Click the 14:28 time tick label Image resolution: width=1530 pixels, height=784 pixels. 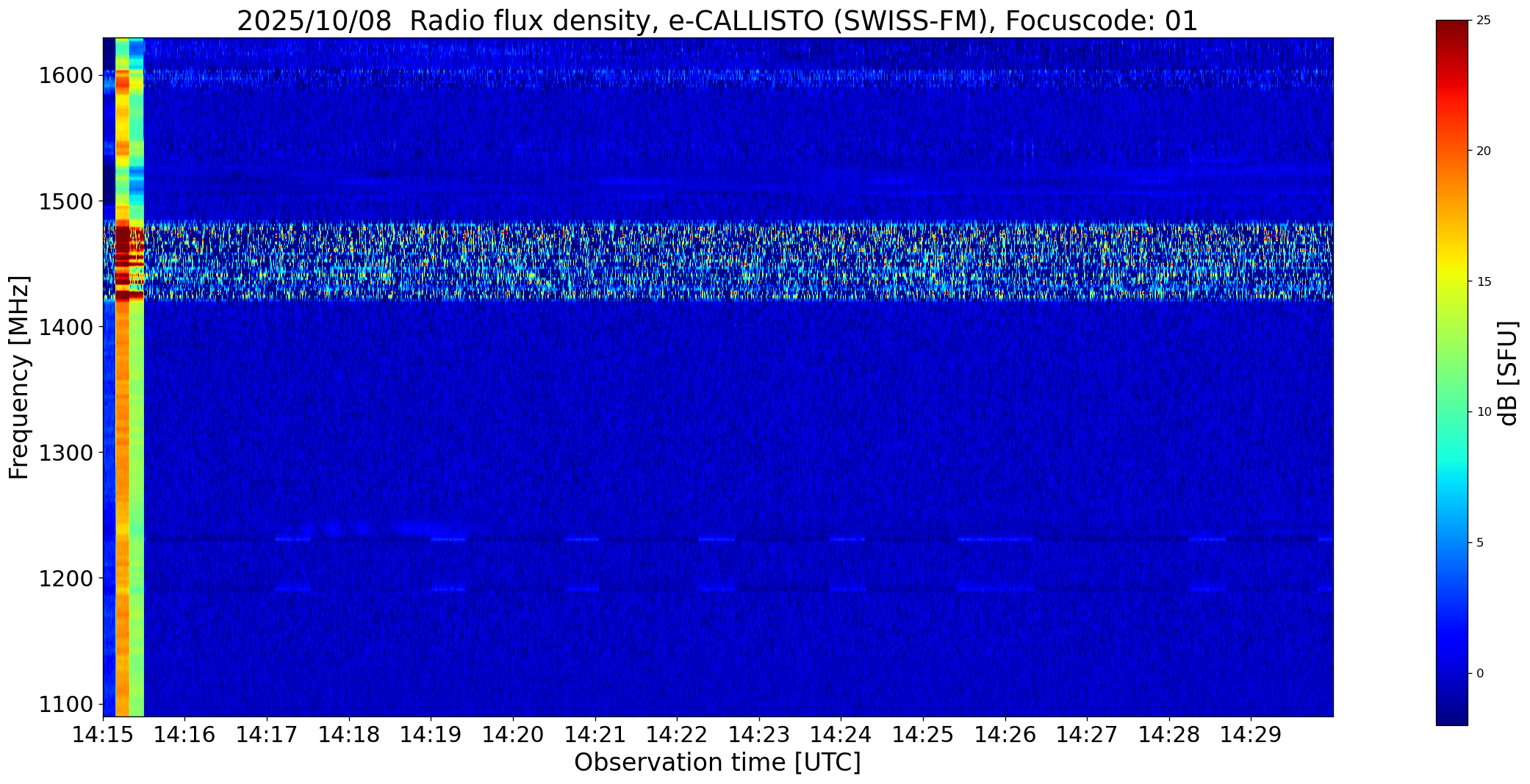point(1169,734)
